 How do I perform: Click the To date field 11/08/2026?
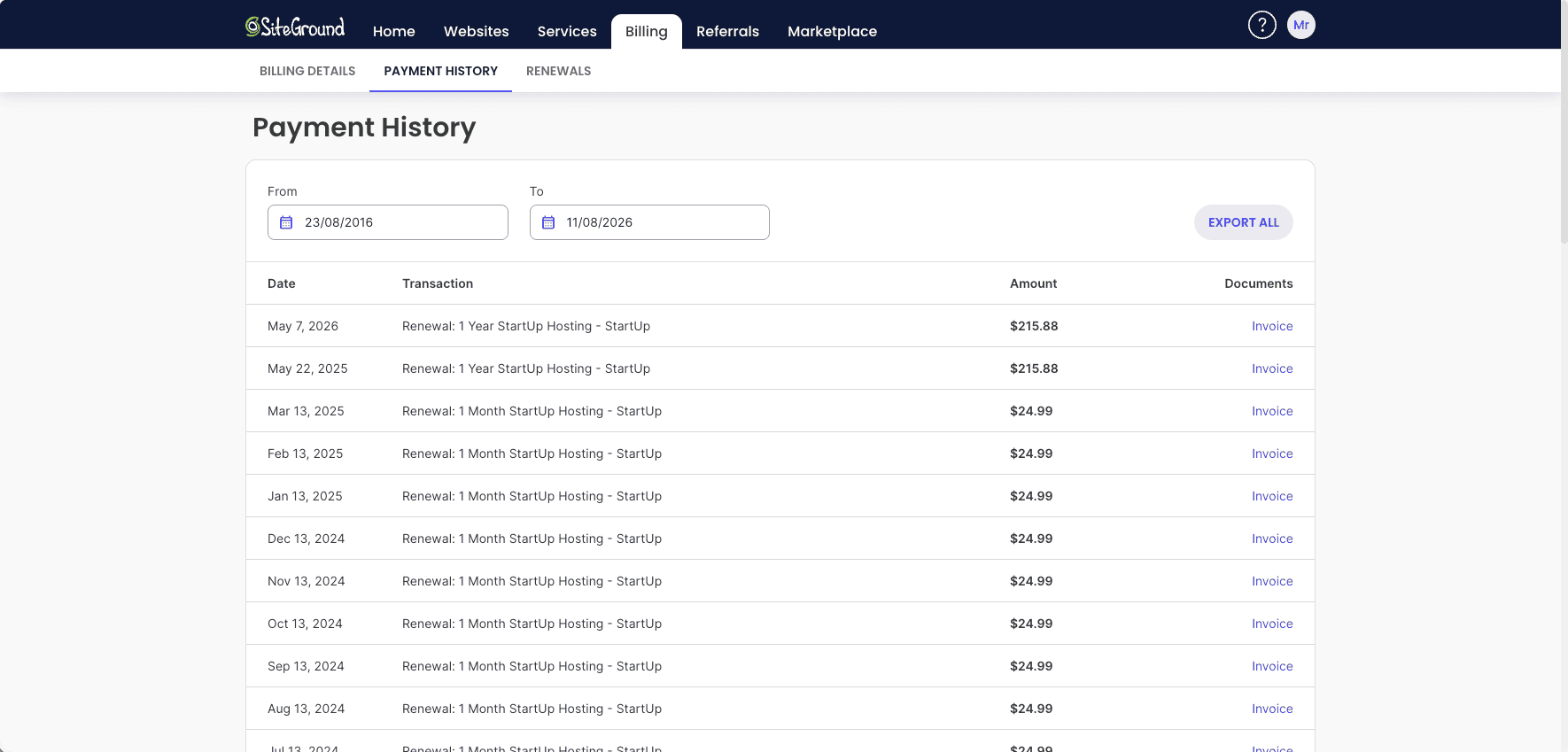pos(649,222)
